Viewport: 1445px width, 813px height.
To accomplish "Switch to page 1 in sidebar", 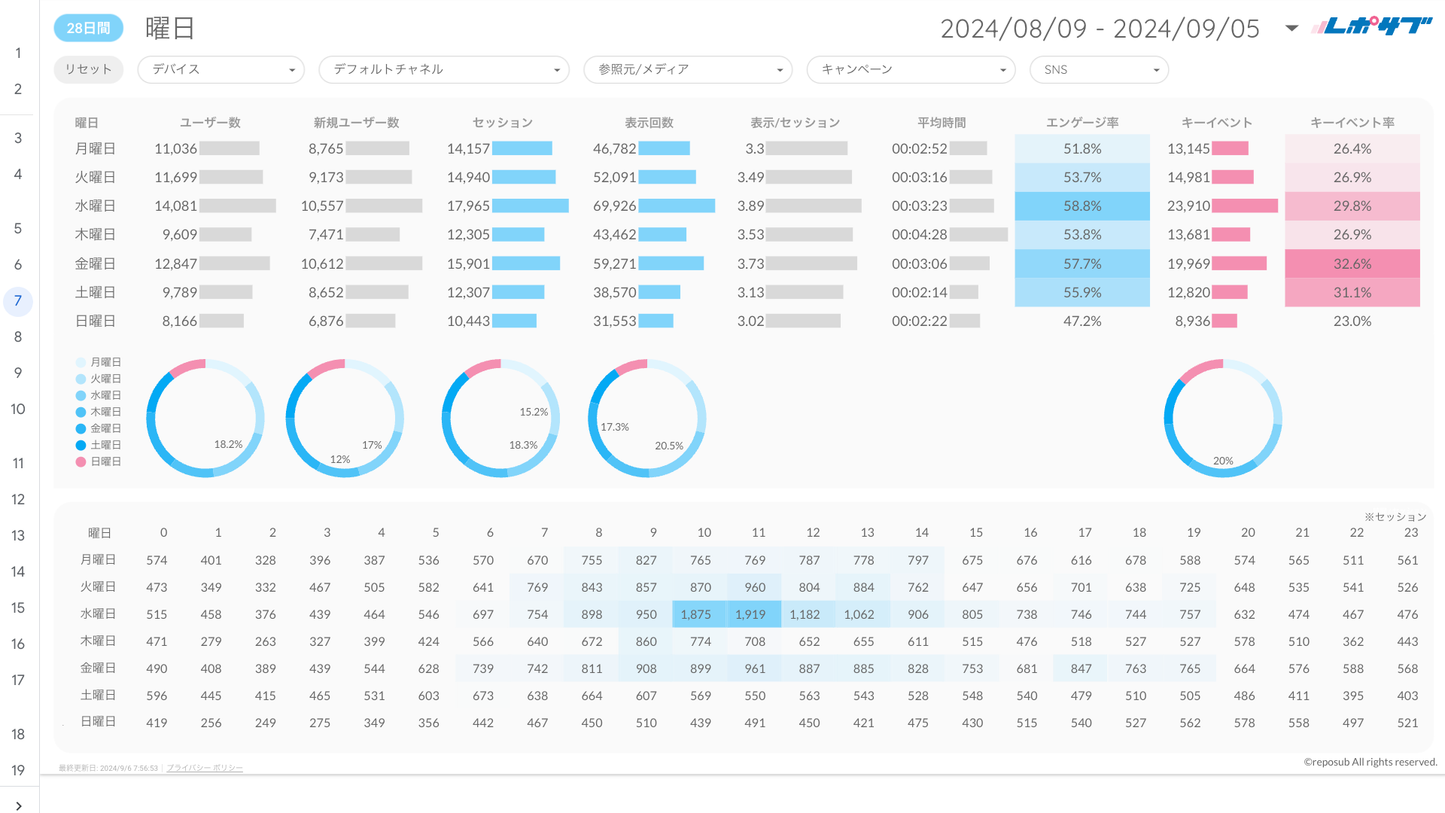I will coord(18,53).
